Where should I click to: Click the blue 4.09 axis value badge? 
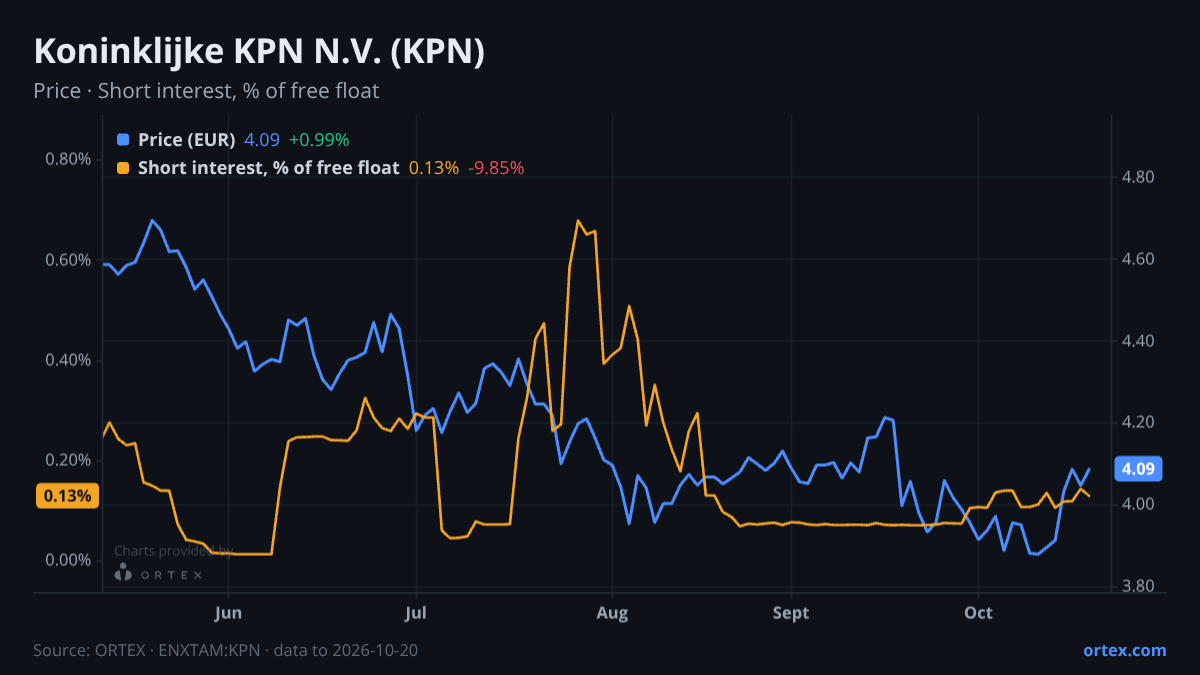(x=1138, y=469)
